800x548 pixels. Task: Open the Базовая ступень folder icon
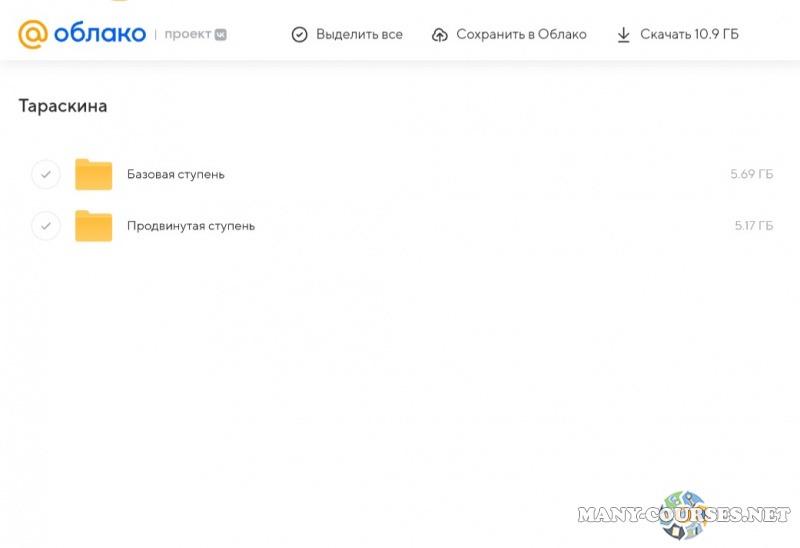point(94,174)
